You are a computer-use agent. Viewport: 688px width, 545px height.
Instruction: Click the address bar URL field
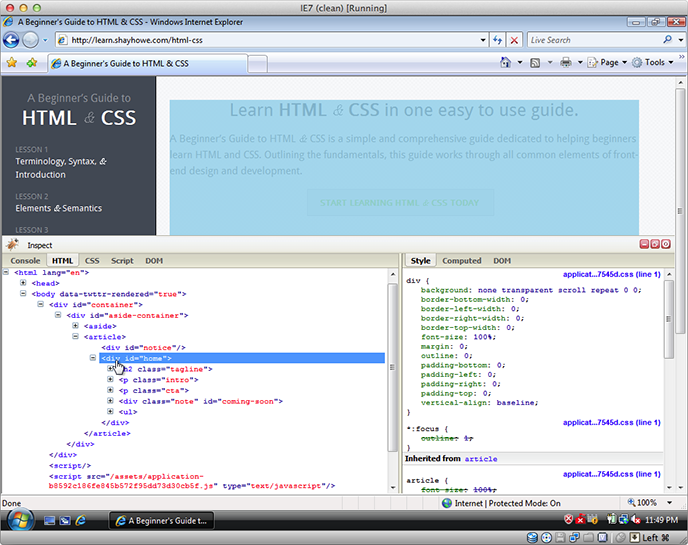click(x=268, y=40)
